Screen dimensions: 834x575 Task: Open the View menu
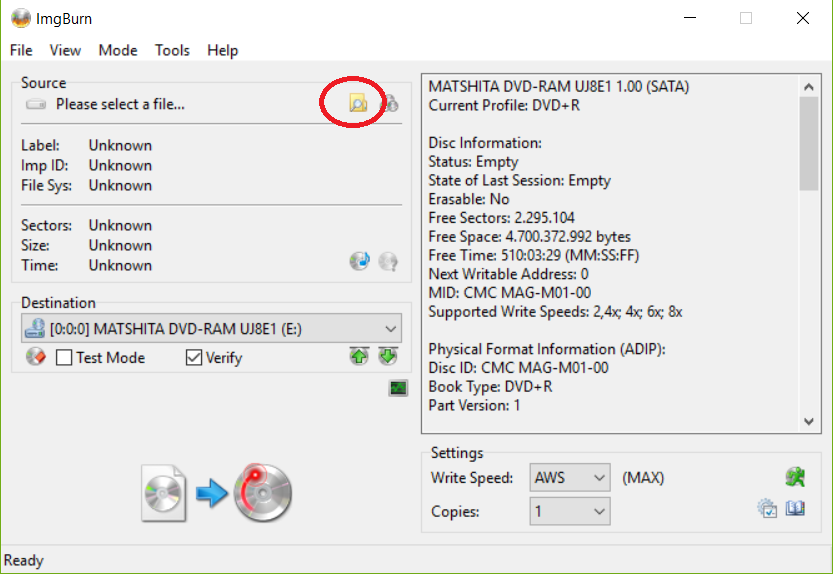tap(65, 50)
